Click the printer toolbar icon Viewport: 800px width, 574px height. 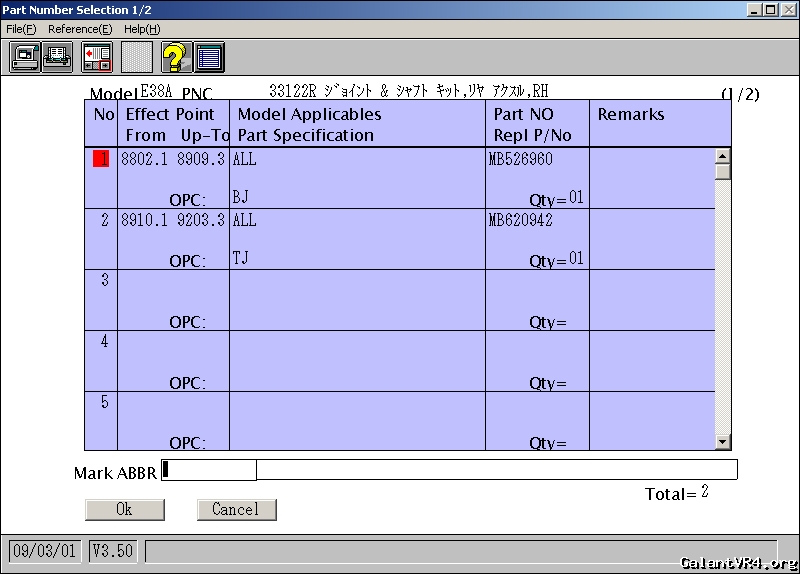(x=58, y=58)
